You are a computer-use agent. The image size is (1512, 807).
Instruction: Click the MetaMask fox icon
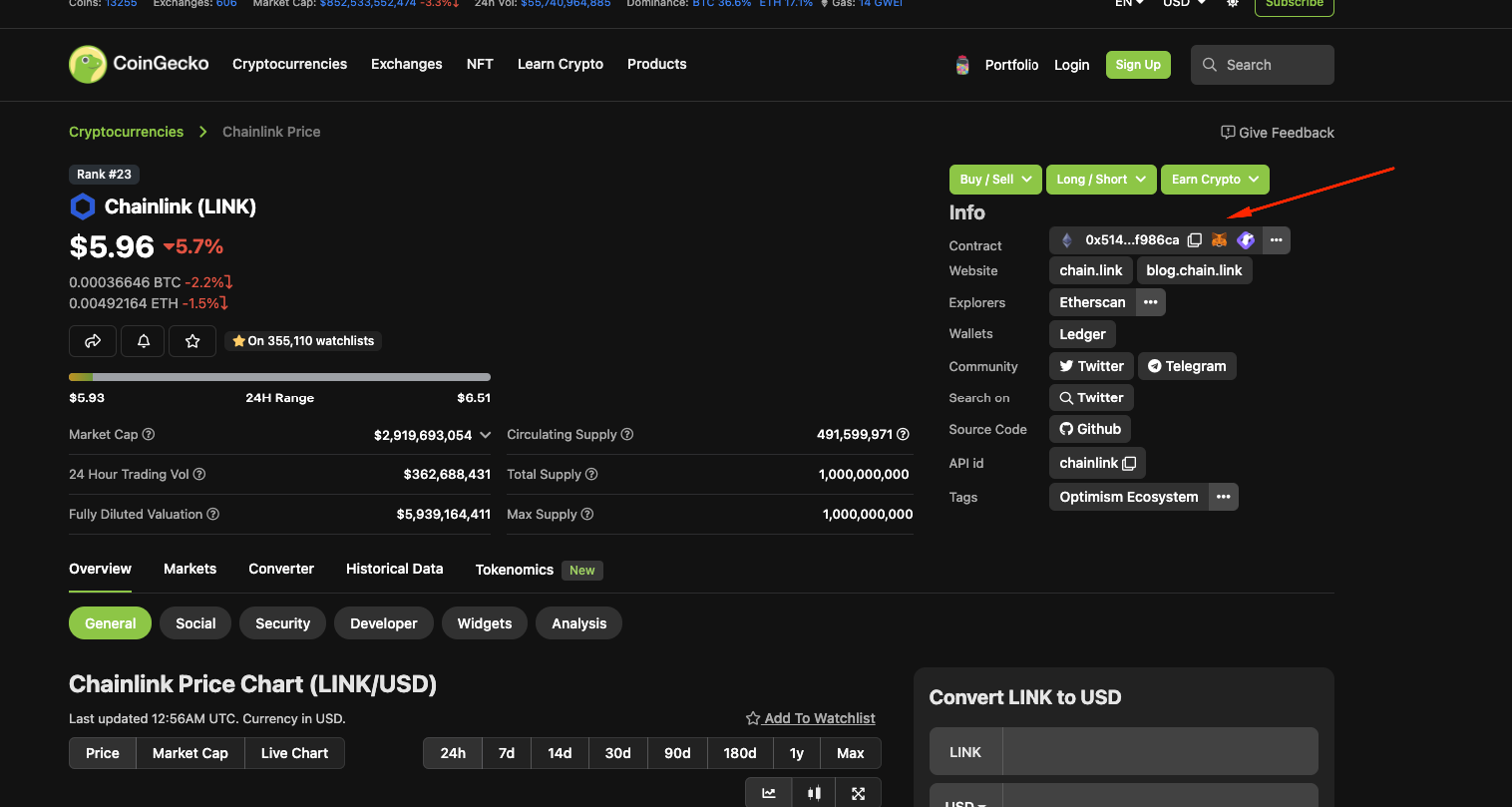pos(1219,240)
